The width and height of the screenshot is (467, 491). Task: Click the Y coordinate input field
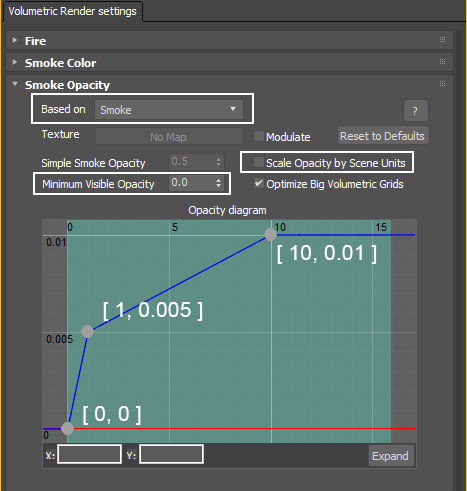tap(171, 454)
